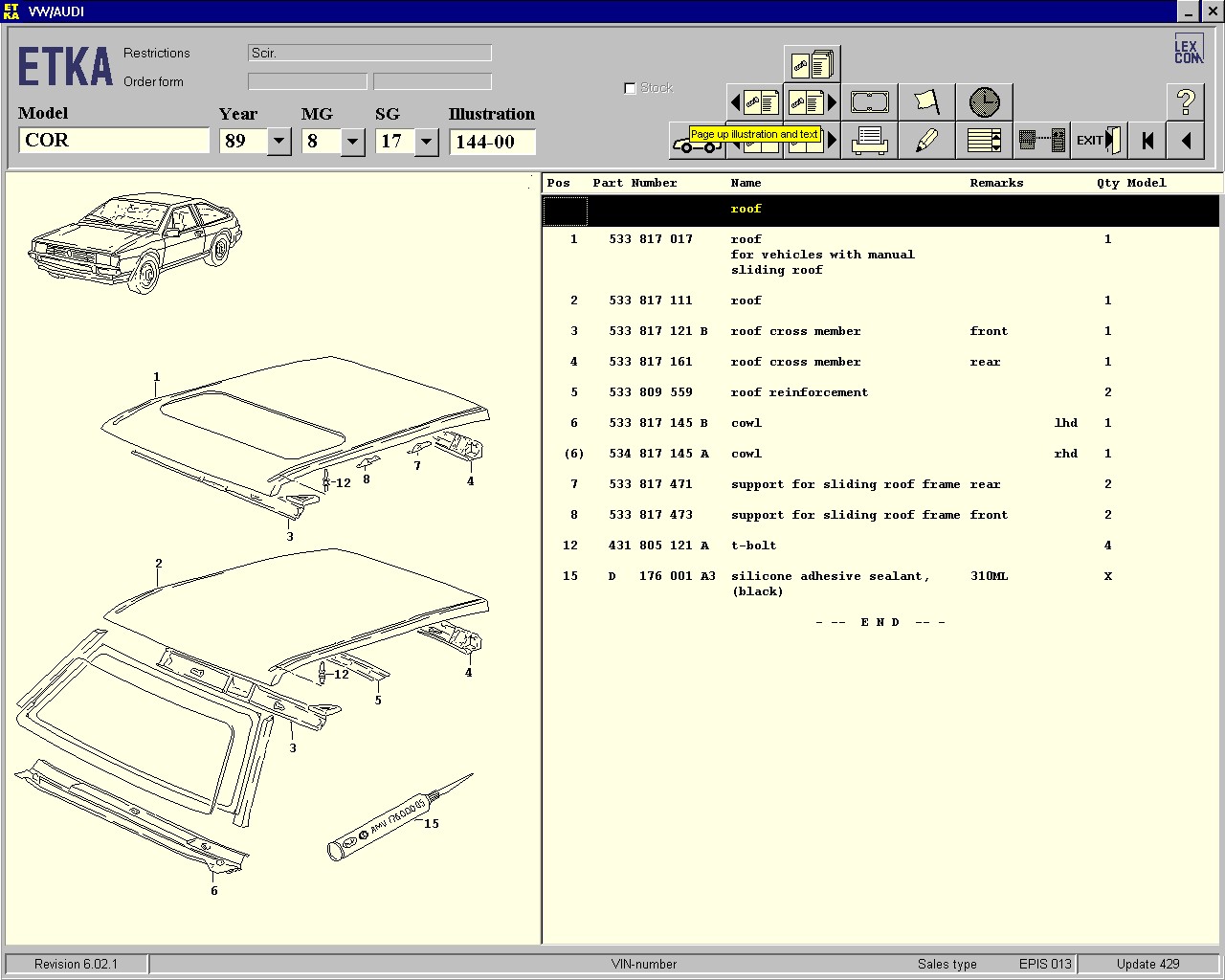Screen dimensions: 1225x980
Task: Select the pencil edit tool
Action: point(926,141)
